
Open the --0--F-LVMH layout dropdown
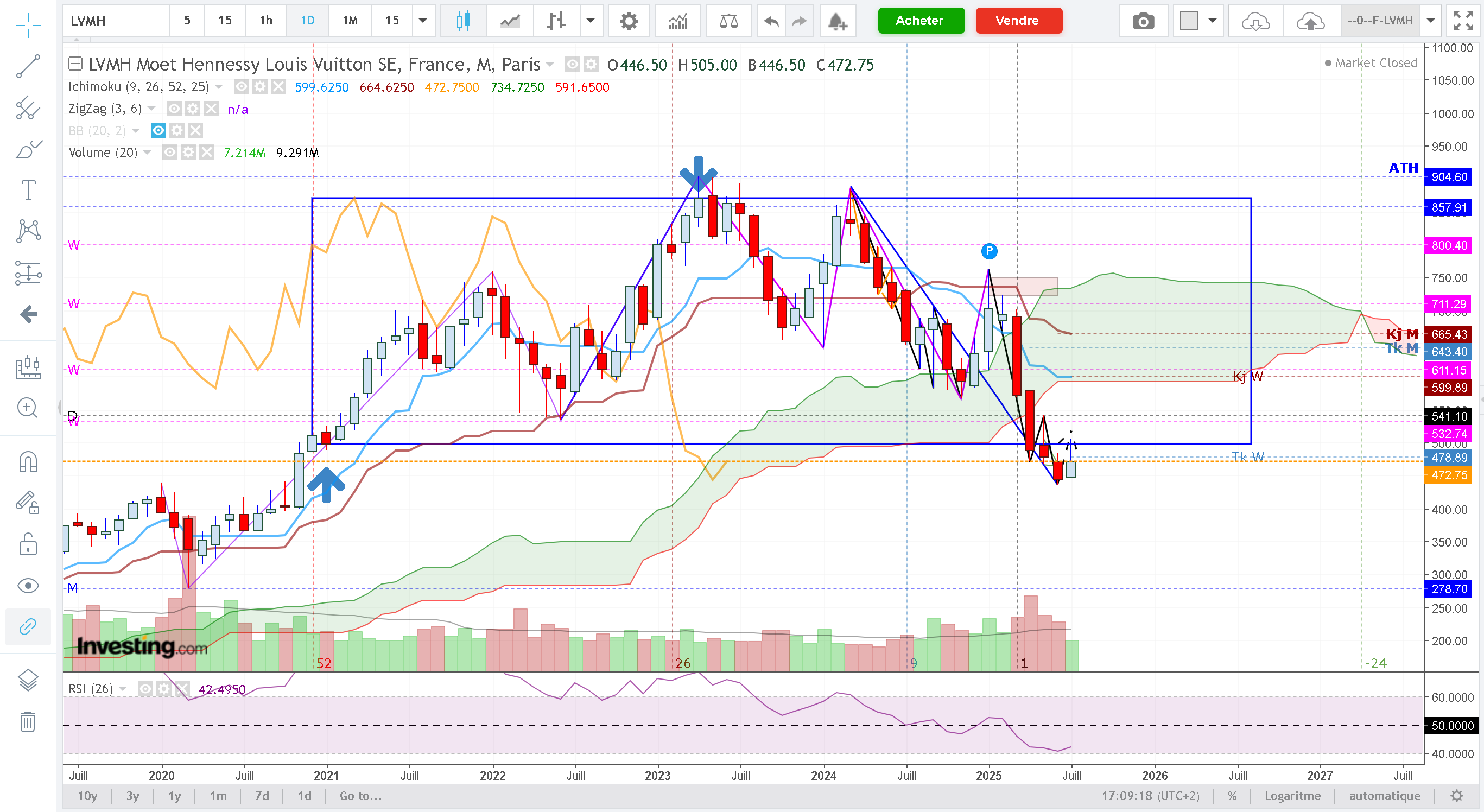point(1430,21)
